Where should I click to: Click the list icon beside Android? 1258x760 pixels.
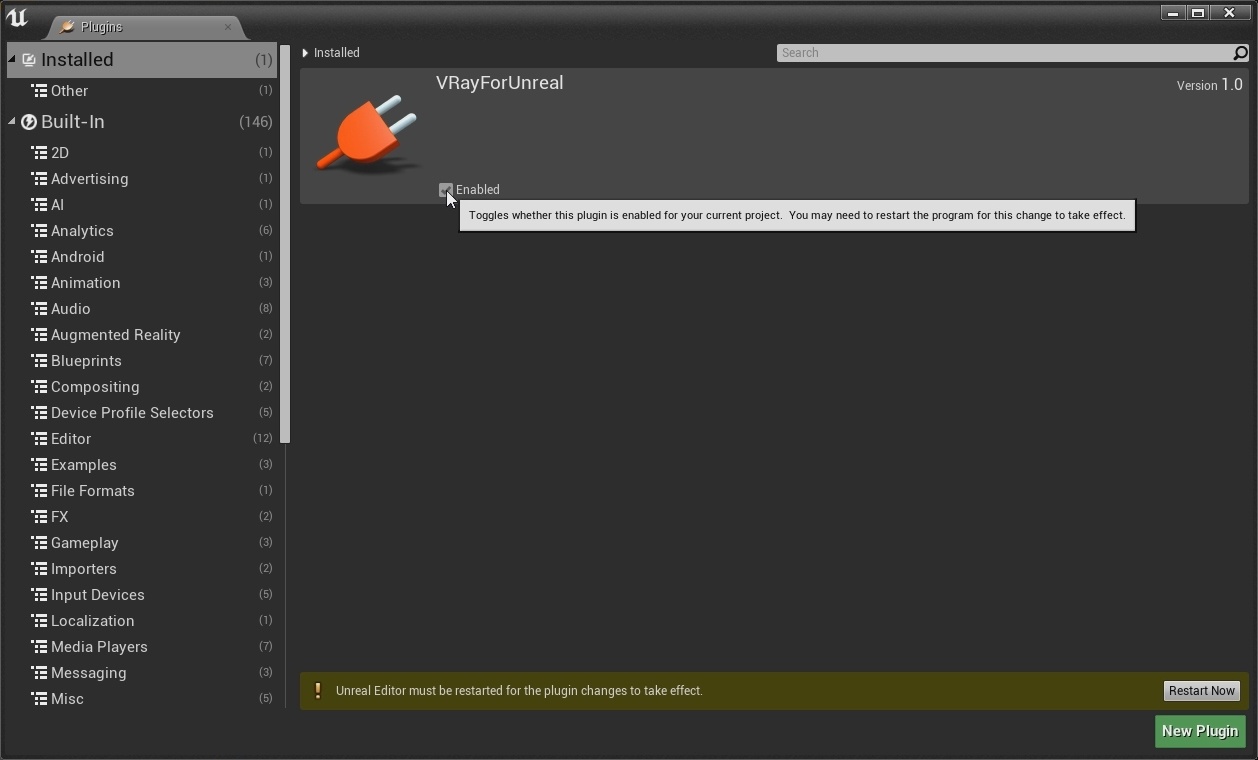pyautogui.click(x=39, y=257)
